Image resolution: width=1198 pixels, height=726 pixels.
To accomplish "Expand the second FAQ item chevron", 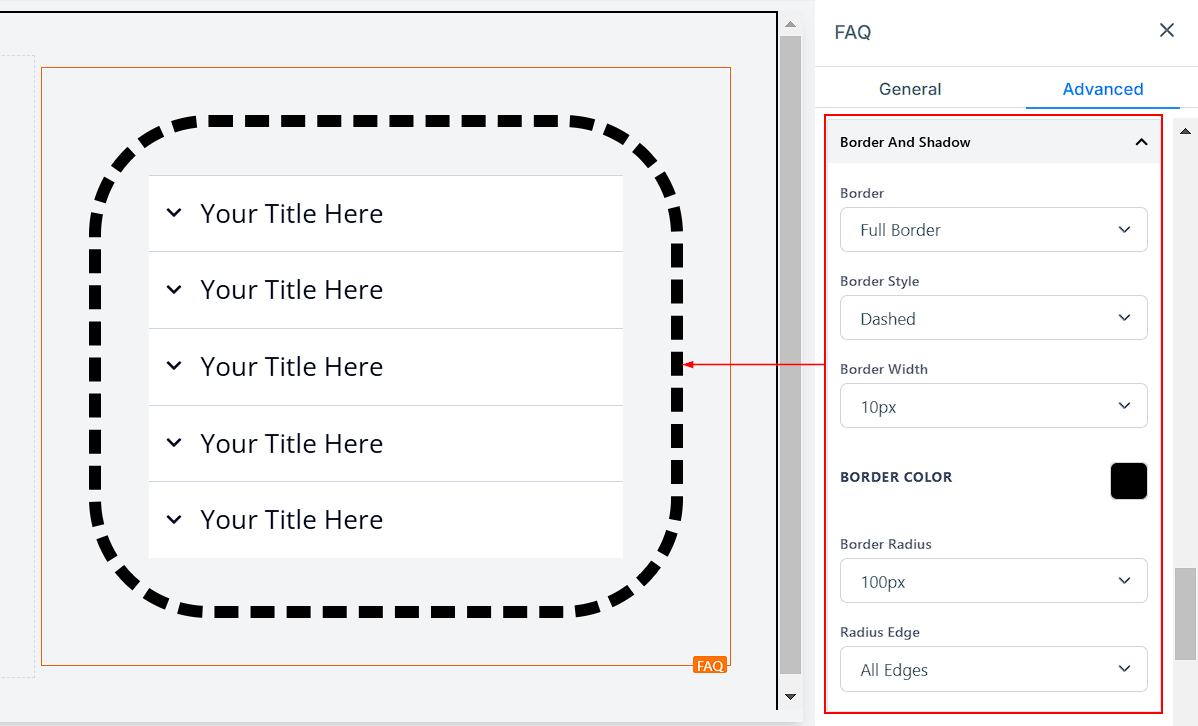I will (x=174, y=290).
